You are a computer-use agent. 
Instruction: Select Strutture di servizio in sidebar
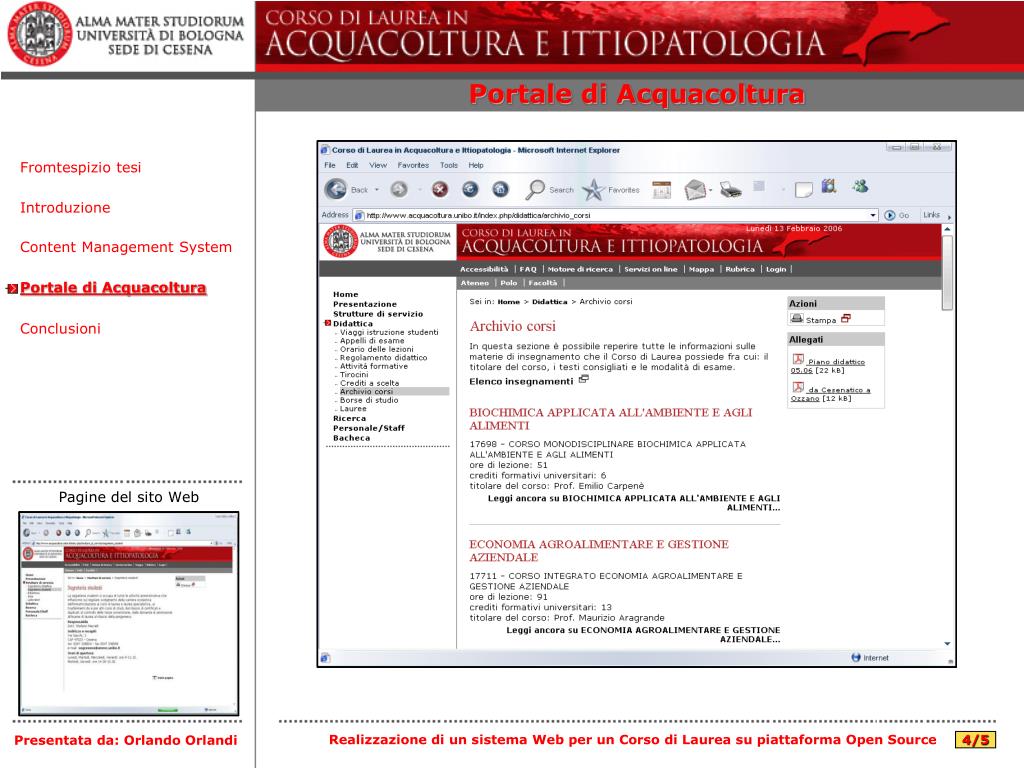click(x=378, y=314)
